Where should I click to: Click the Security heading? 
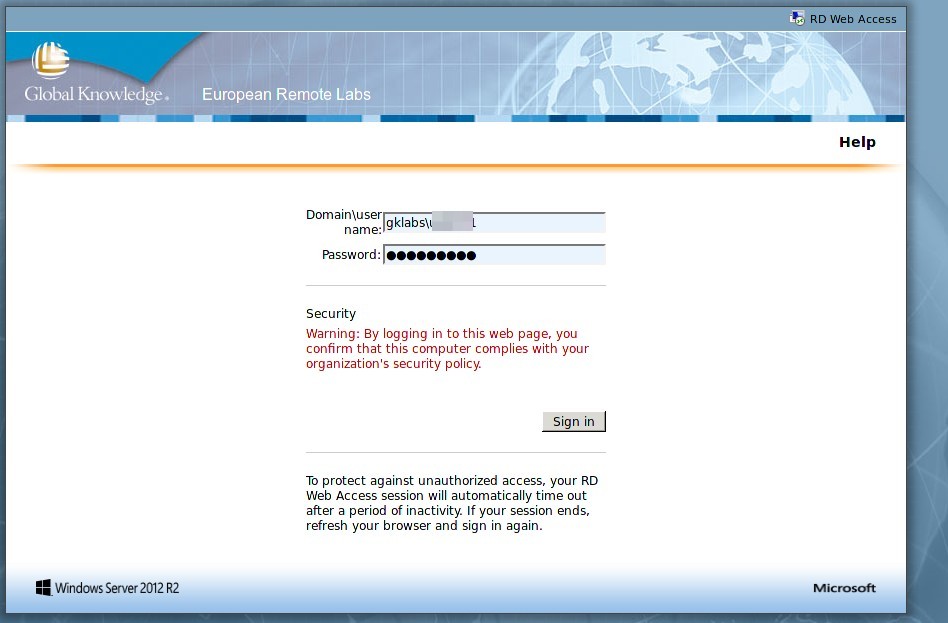point(331,313)
